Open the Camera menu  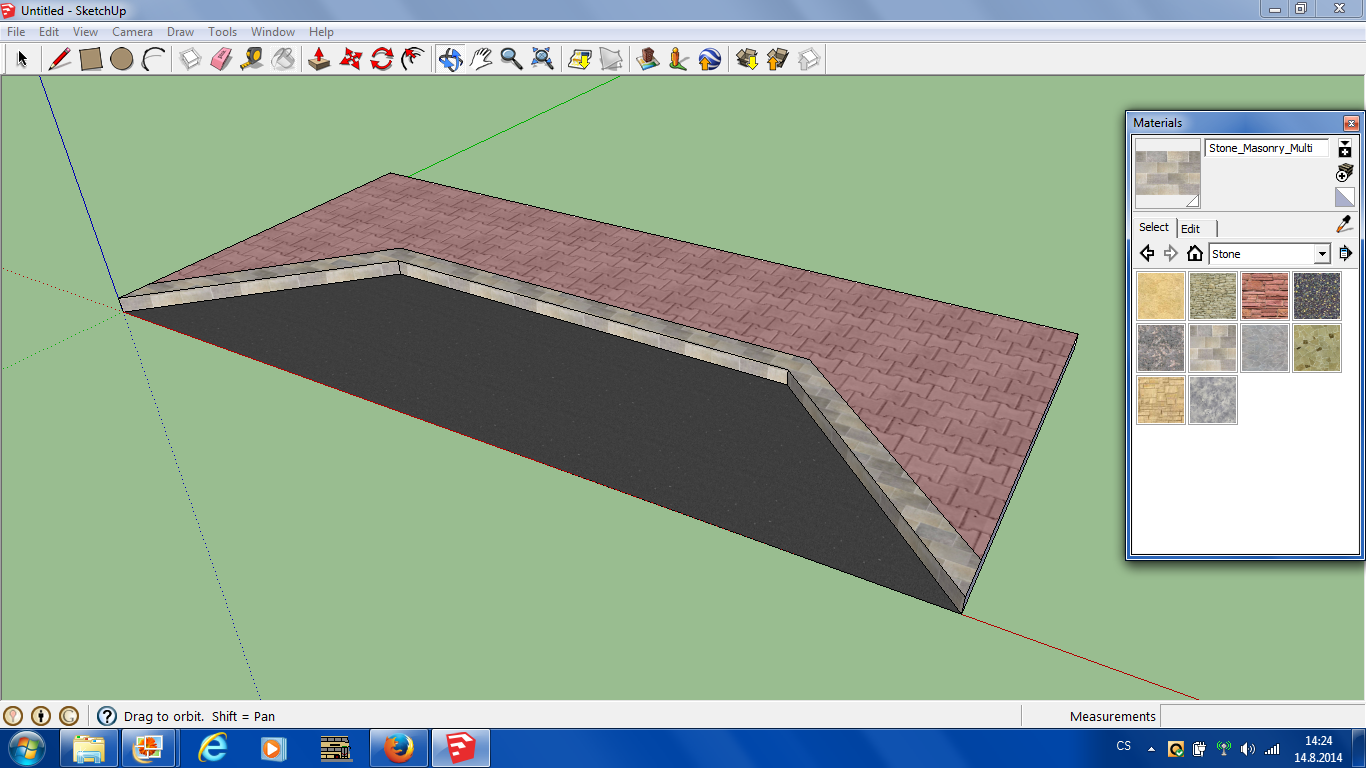click(132, 32)
